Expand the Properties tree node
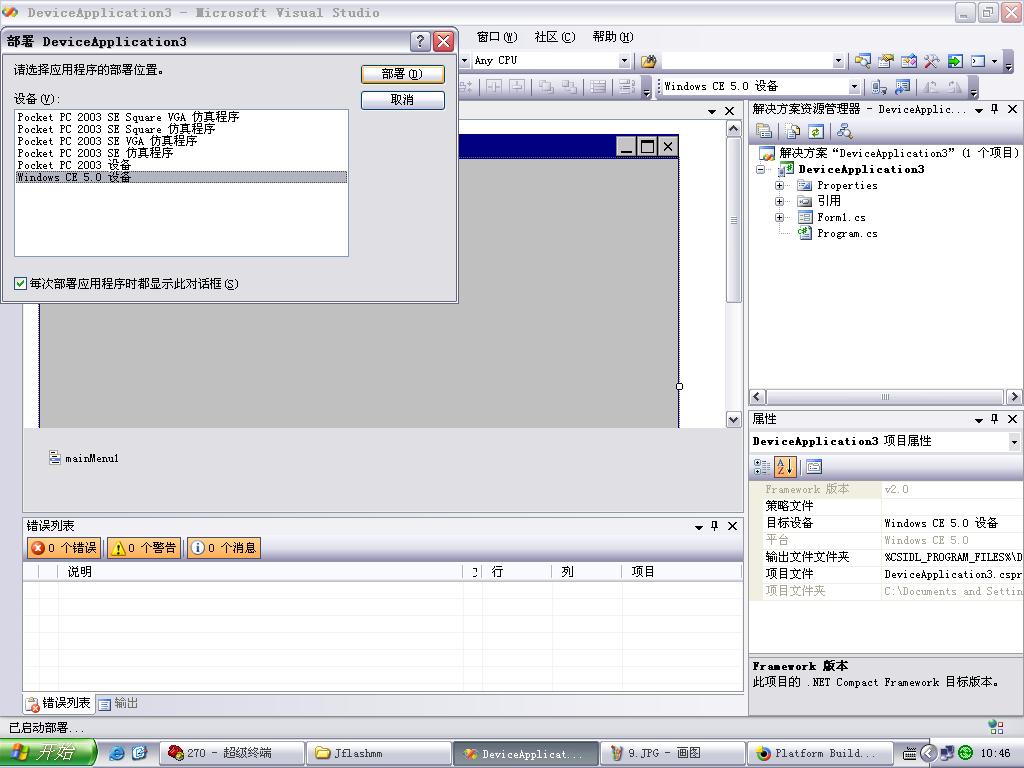 point(779,185)
